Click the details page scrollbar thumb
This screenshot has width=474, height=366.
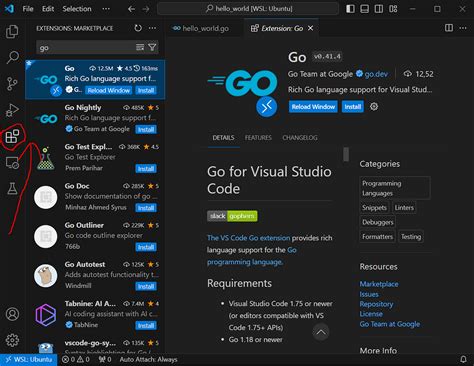(x=346, y=154)
